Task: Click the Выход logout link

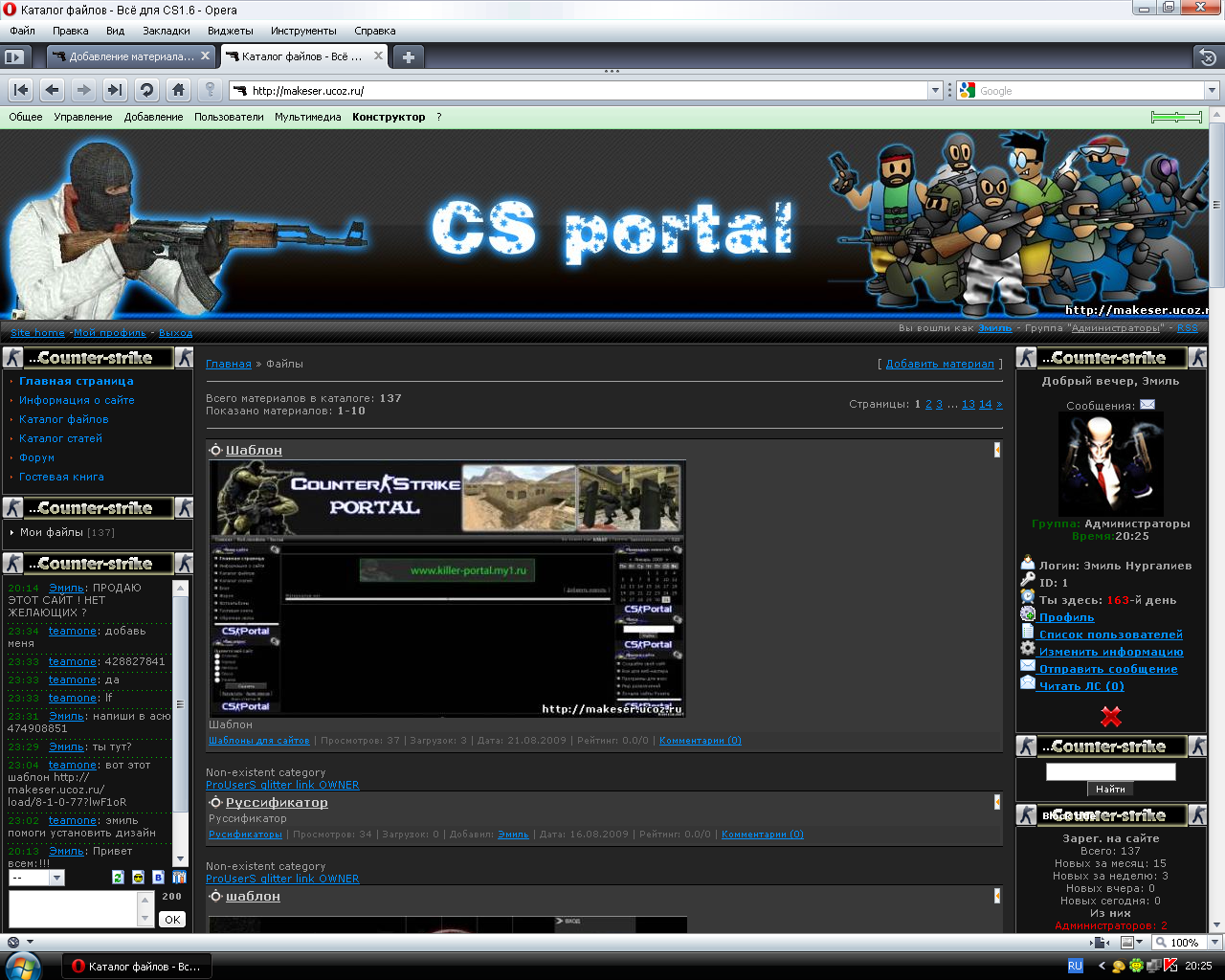Action: (x=175, y=333)
